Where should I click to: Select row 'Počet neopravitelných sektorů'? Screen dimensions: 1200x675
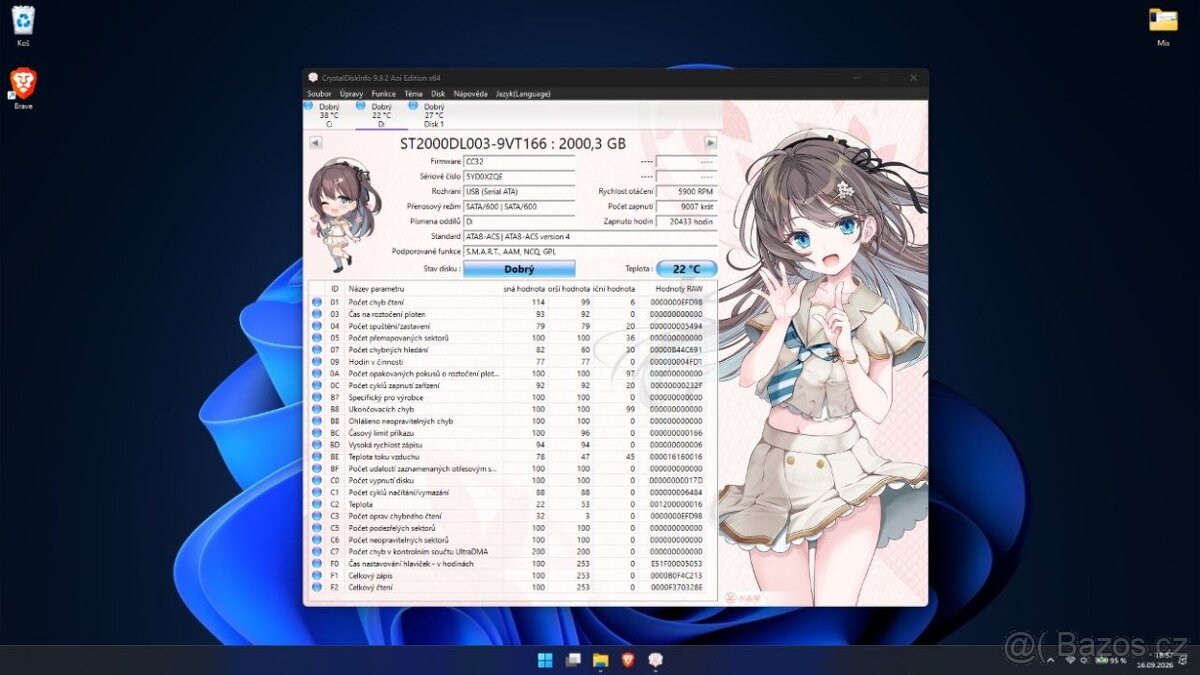point(513,540)
